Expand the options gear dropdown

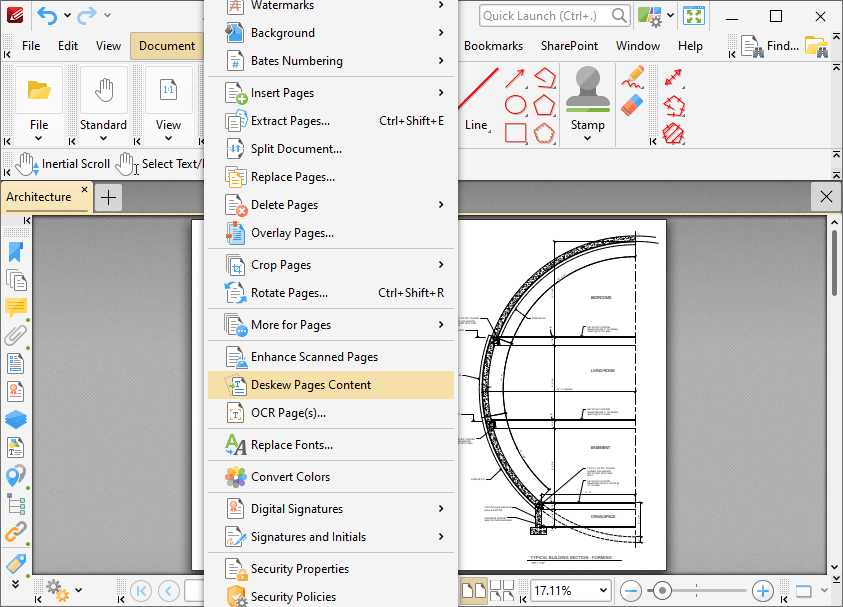(78, 590)
